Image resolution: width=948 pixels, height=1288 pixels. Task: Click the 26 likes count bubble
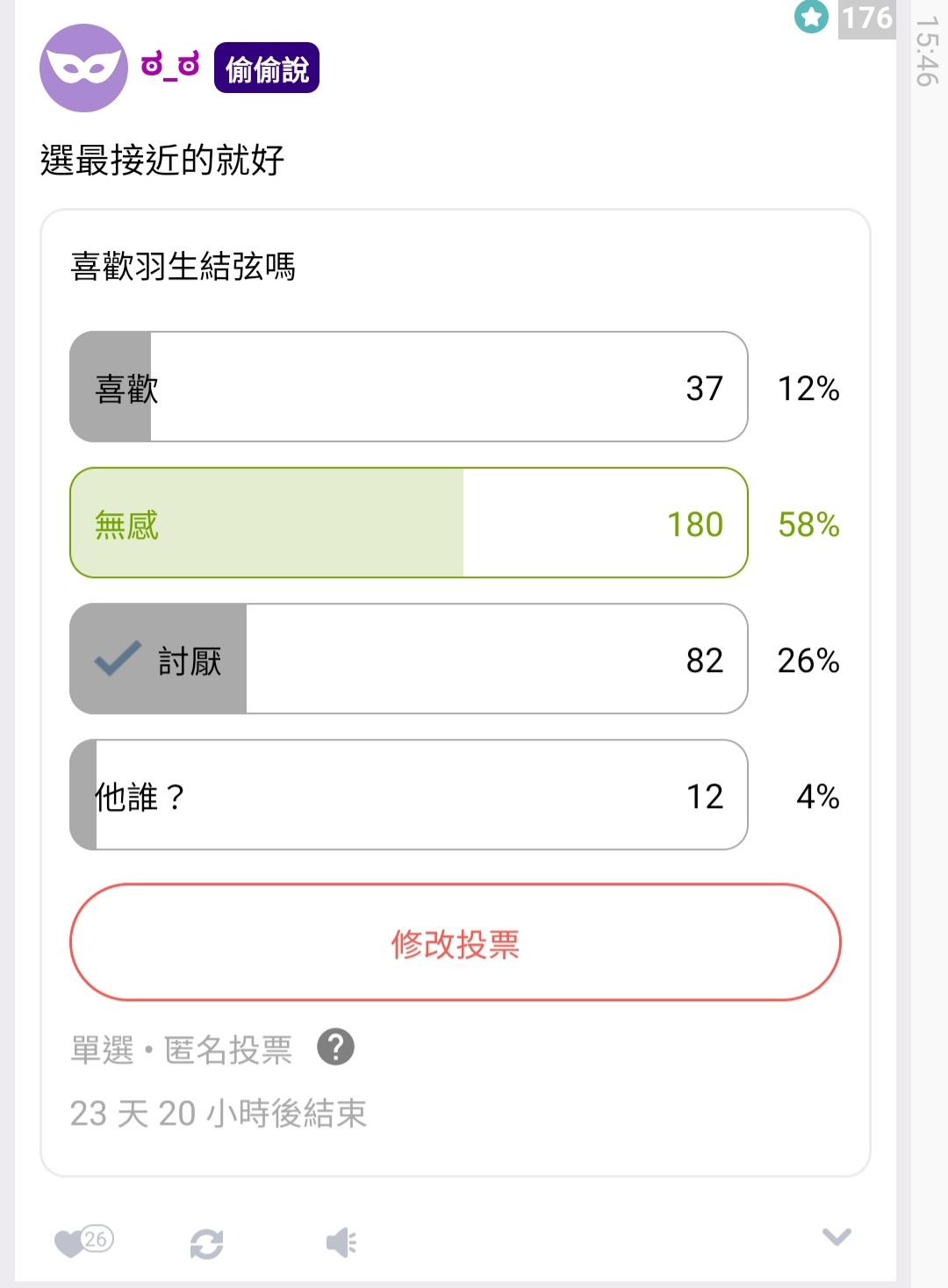(97, 1239)
